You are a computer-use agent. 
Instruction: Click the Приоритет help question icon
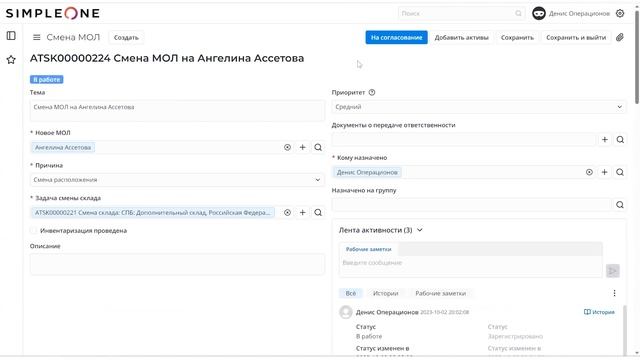pos(372,93)
